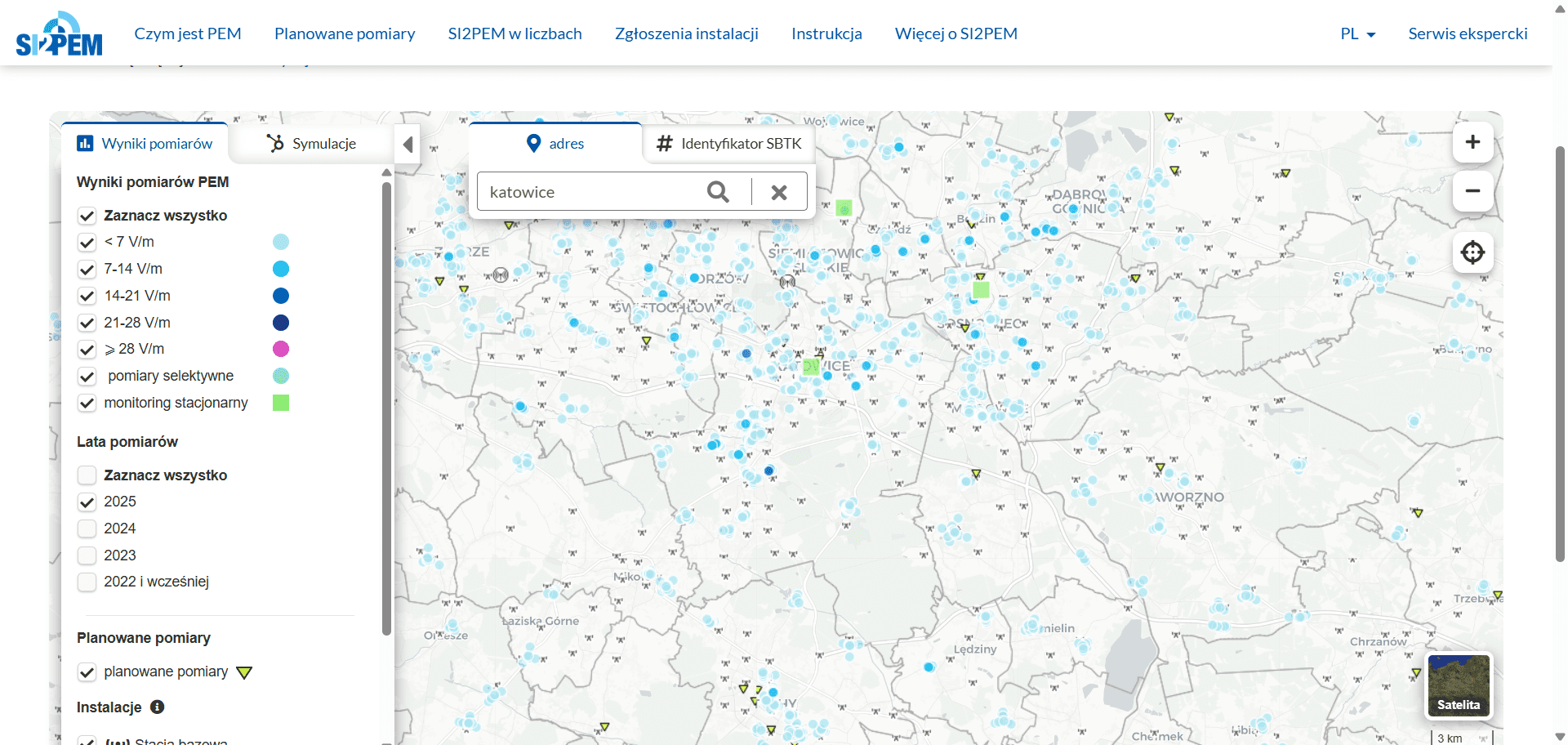Check the 2023 year checkbox
1568x745 pixels.
(x=87, y=555)
